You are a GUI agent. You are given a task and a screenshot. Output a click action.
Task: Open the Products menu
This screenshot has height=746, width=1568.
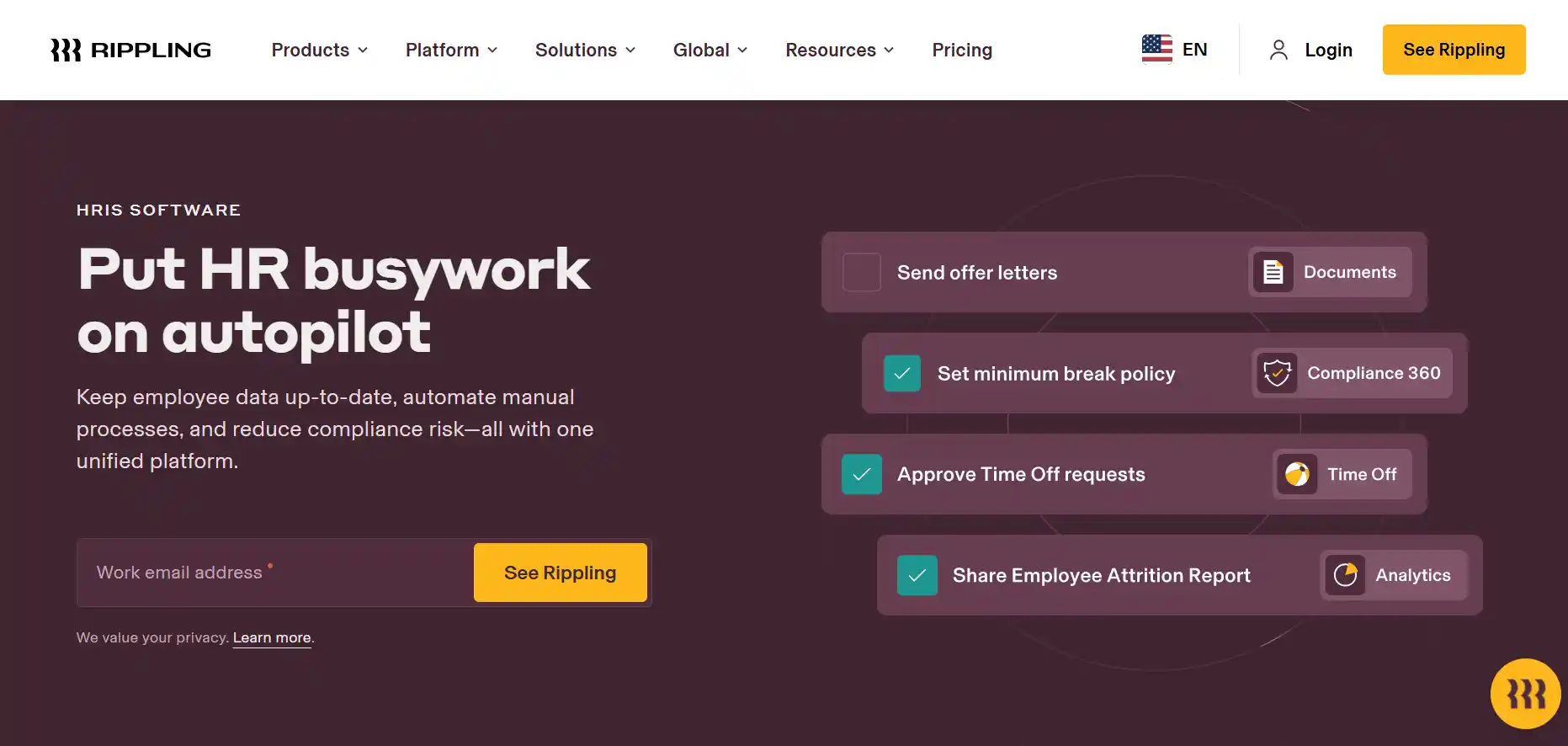tap(320, 50)
